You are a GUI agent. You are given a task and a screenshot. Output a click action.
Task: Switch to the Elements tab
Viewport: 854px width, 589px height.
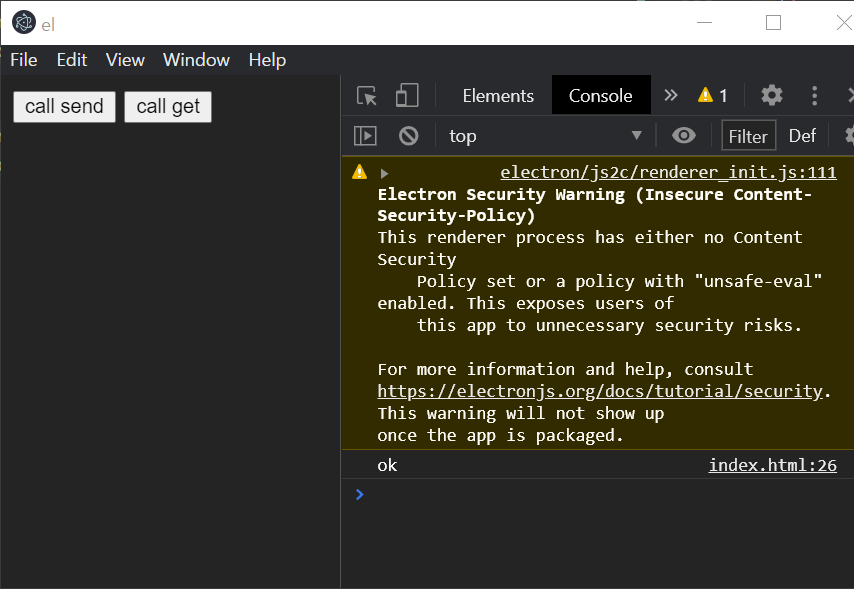(x=498, y=96)
